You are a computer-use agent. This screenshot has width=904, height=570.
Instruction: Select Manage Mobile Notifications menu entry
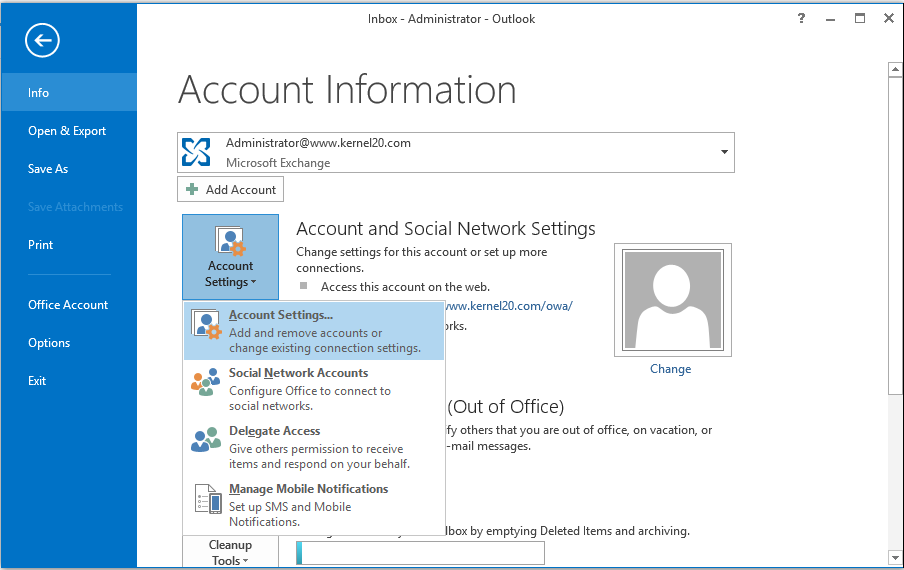pos(314,505)
